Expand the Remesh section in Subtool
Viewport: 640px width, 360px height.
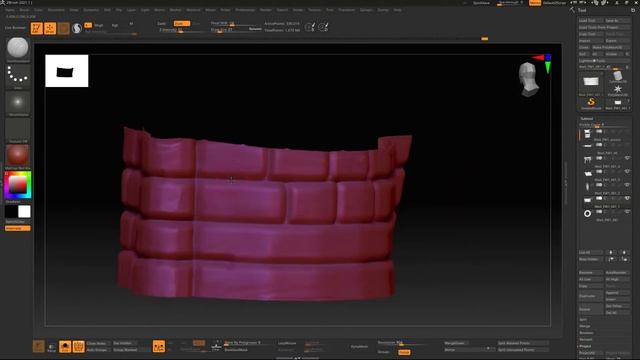coord(586,339)
